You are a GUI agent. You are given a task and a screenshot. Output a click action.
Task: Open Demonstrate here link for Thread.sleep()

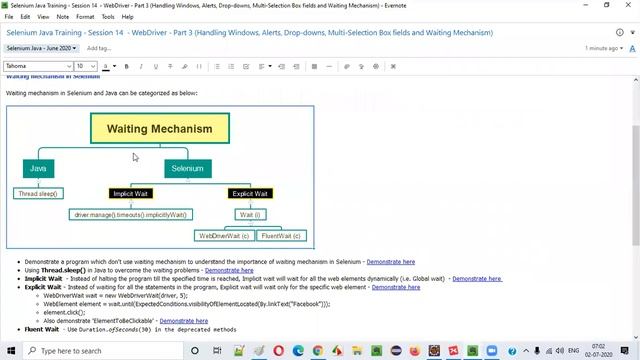(229, 270)
